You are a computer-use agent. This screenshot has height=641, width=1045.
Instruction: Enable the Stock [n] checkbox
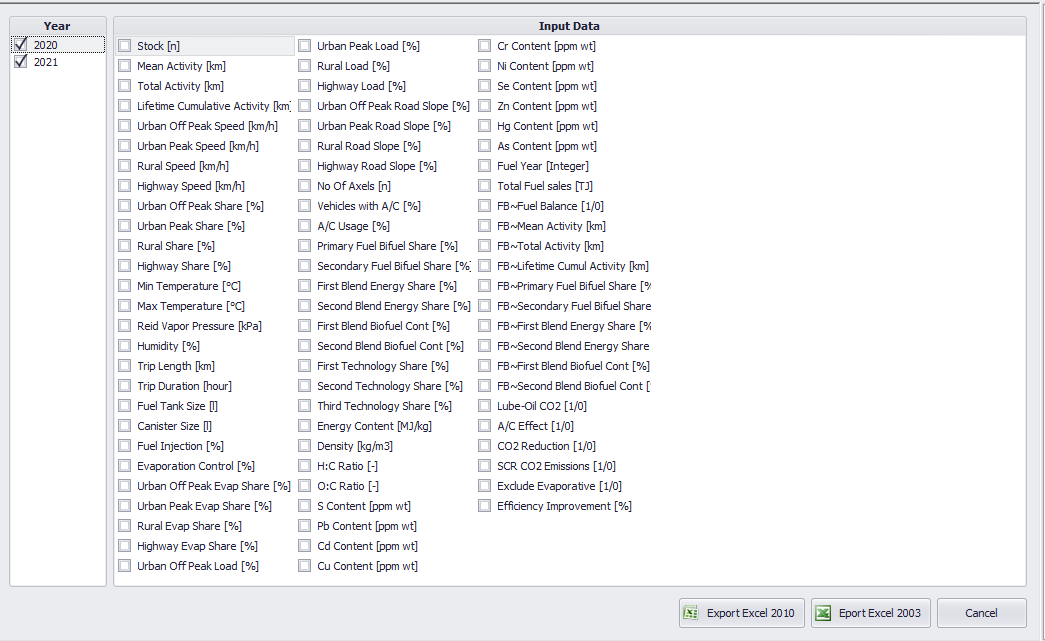pyautogui.click(x=124, y=45)
